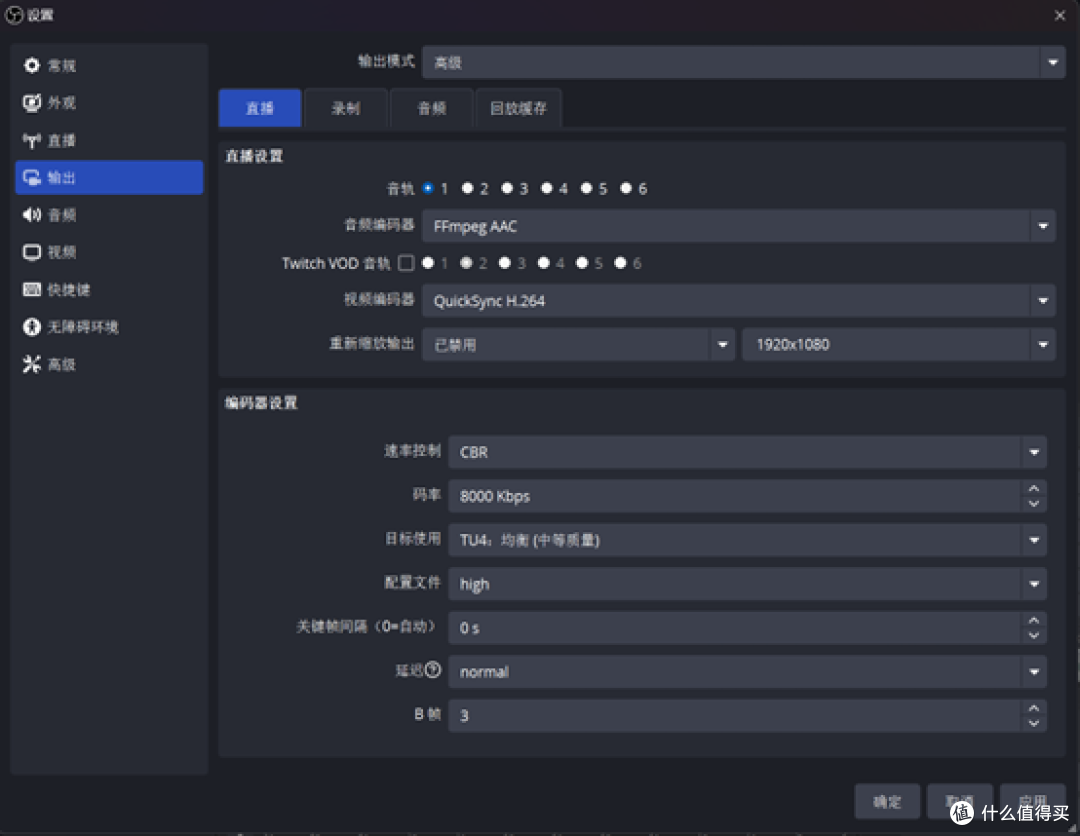Open the 1920x1080 resolution dropdown
Viewport: 1080px width, 836px height.
(899, 344)
